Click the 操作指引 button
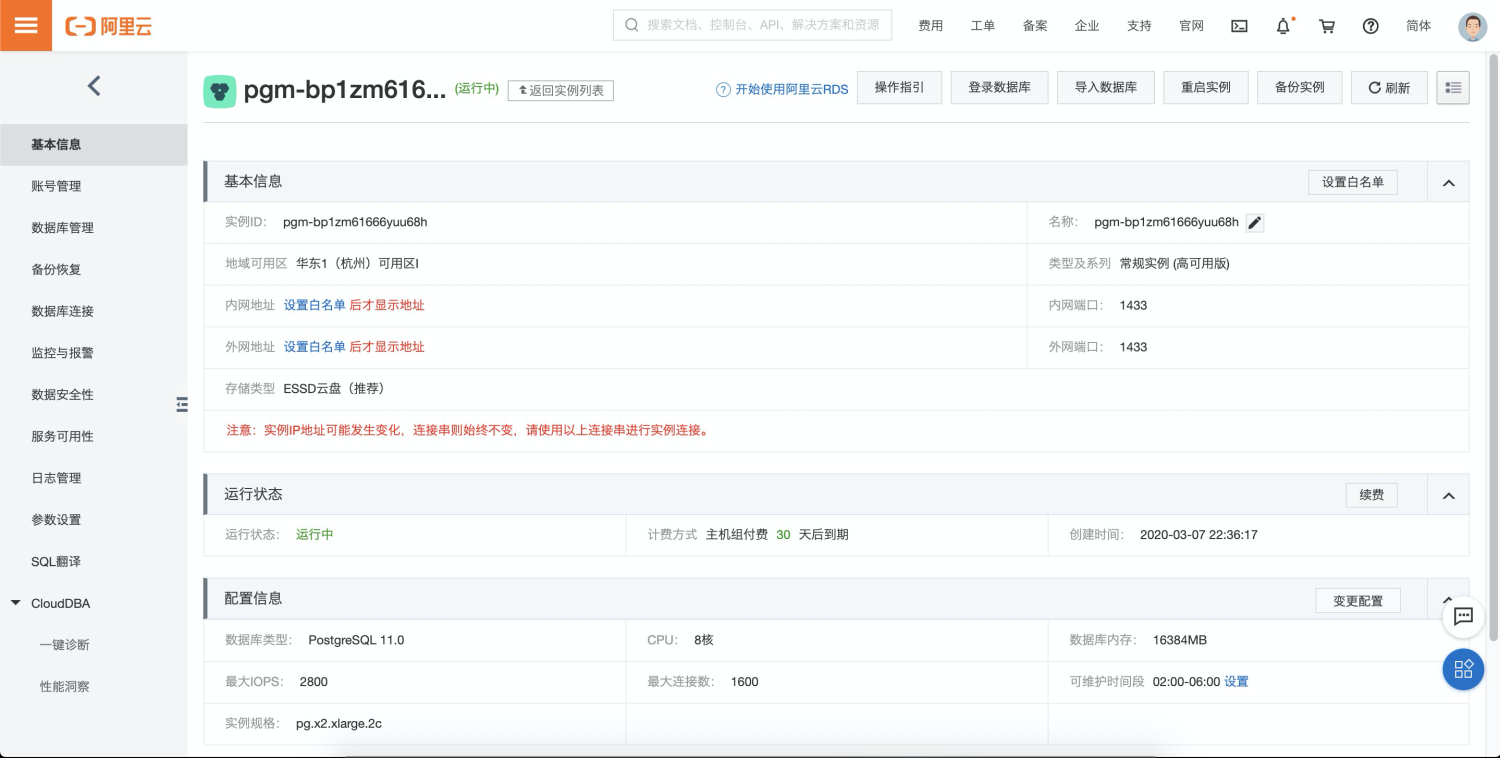The image size is (1500, 758). click(x=900, y=88)
